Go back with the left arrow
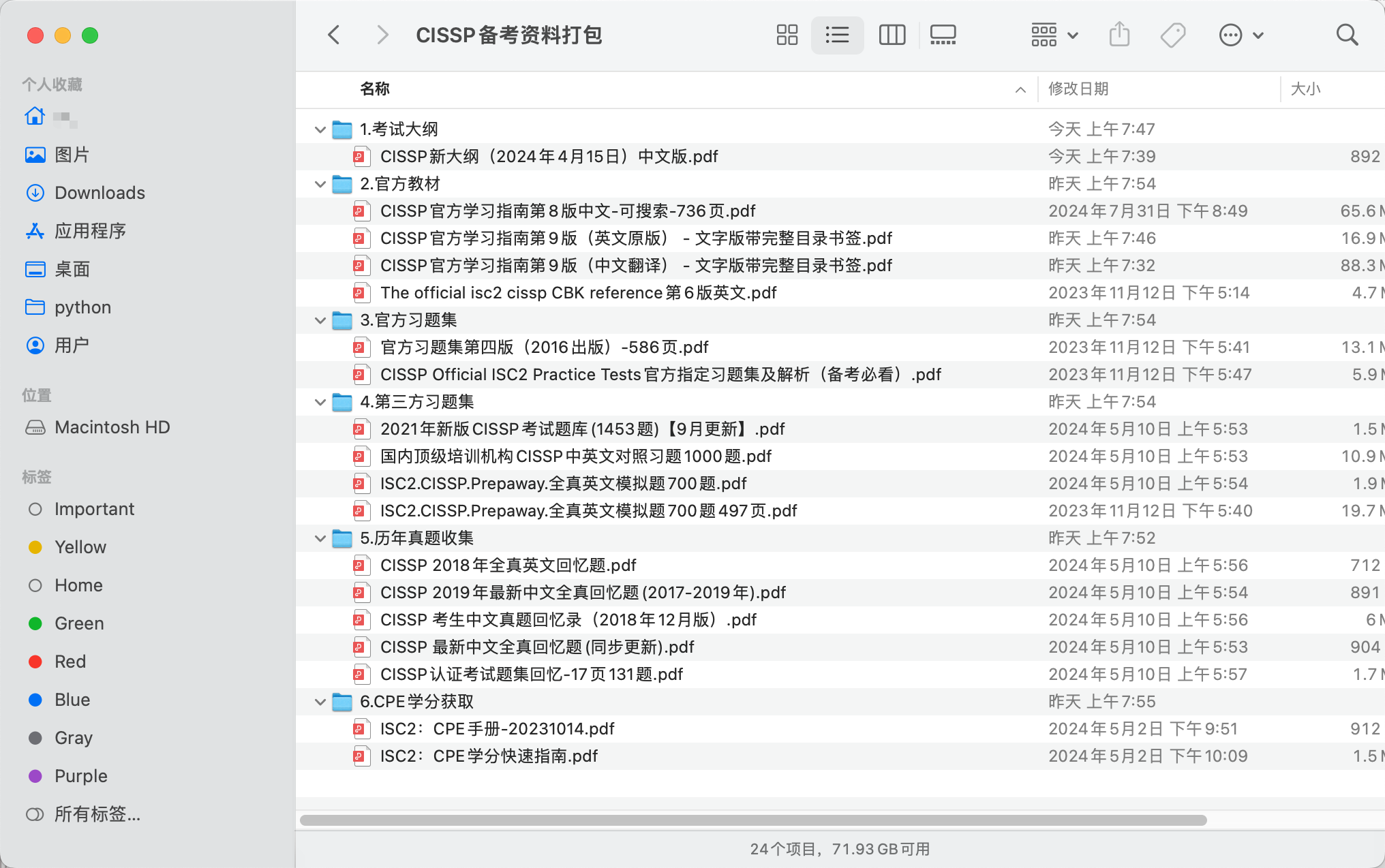This screenshot has height=868, width=1385. click(334, 35)
